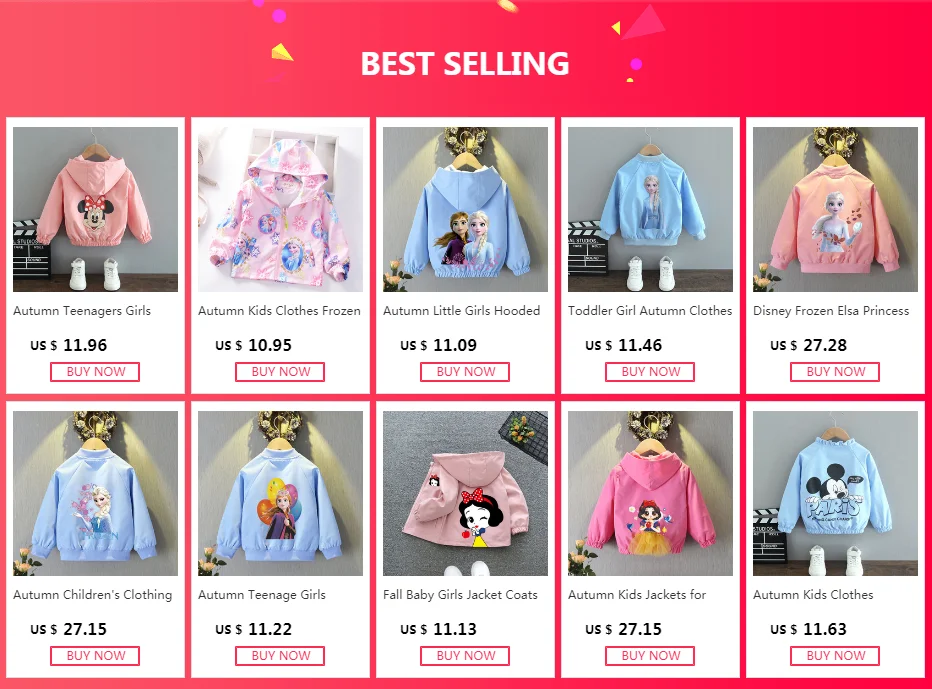Open the Autumn Kids Jackets for listing
Screen dimensions: 932x689
pyautogui.click(x=637, y=595)
